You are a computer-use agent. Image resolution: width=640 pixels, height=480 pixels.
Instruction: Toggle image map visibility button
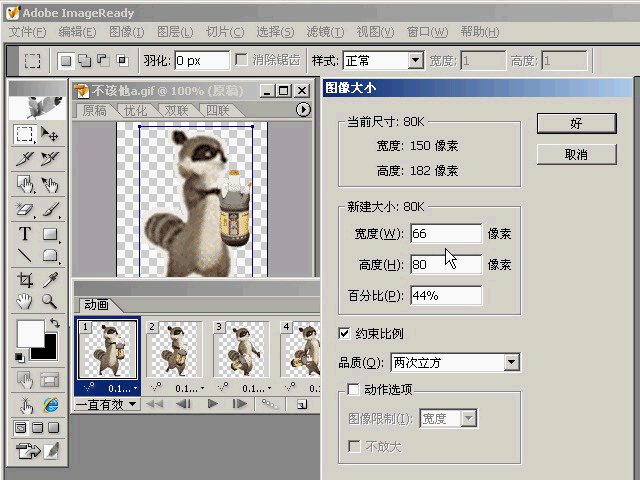pyautogui.click(x=24, y=380)
